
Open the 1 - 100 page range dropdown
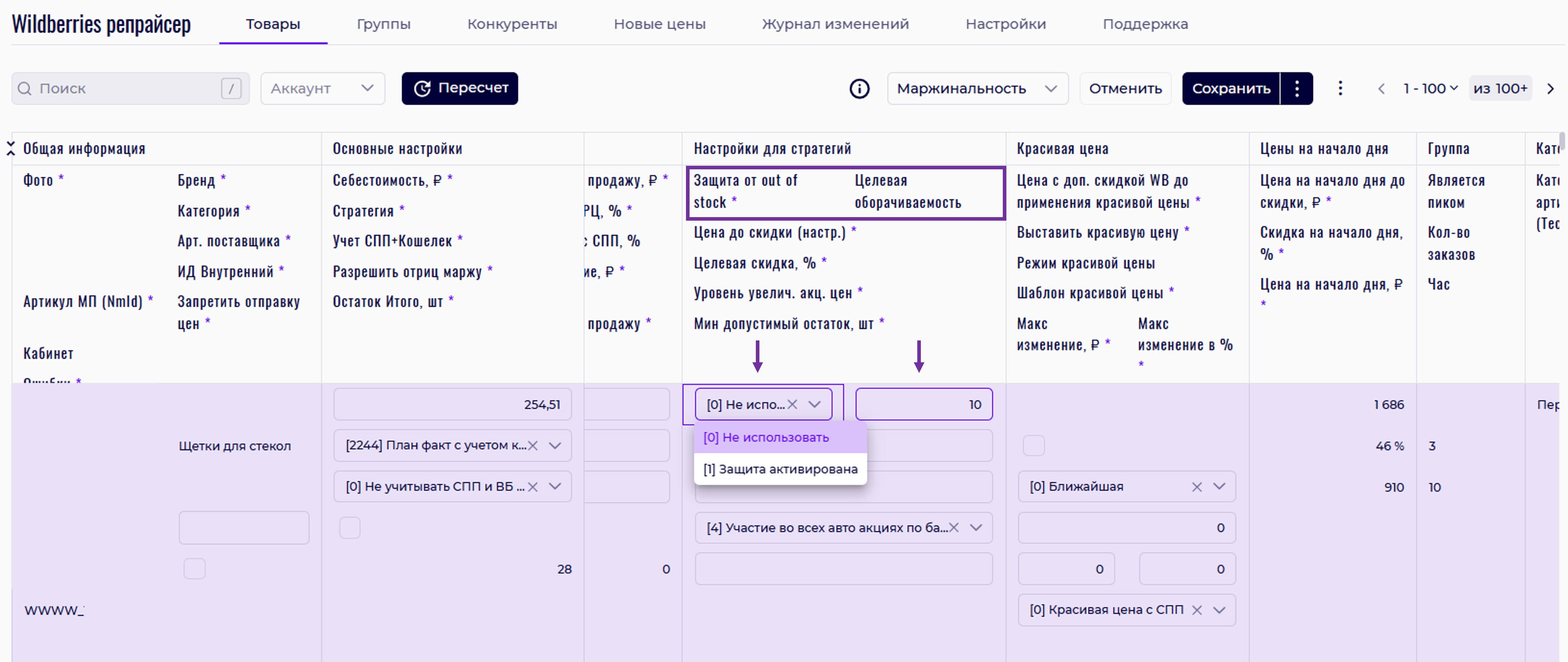tap(1430, 89)
